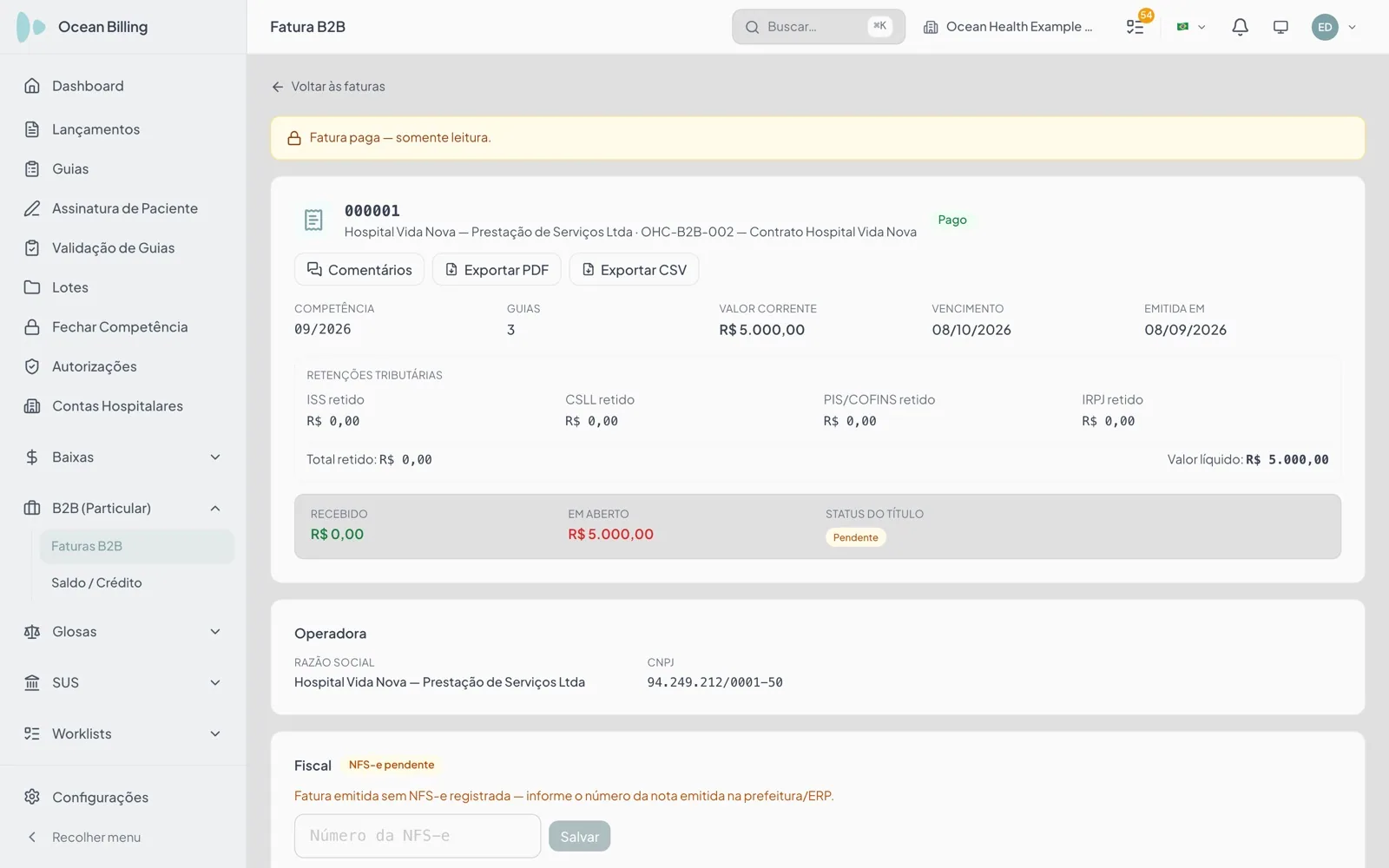The width and height of the screenshot is (1389, 868).
Task: Open the user menu chevron
Action: tap(1352, 27)
